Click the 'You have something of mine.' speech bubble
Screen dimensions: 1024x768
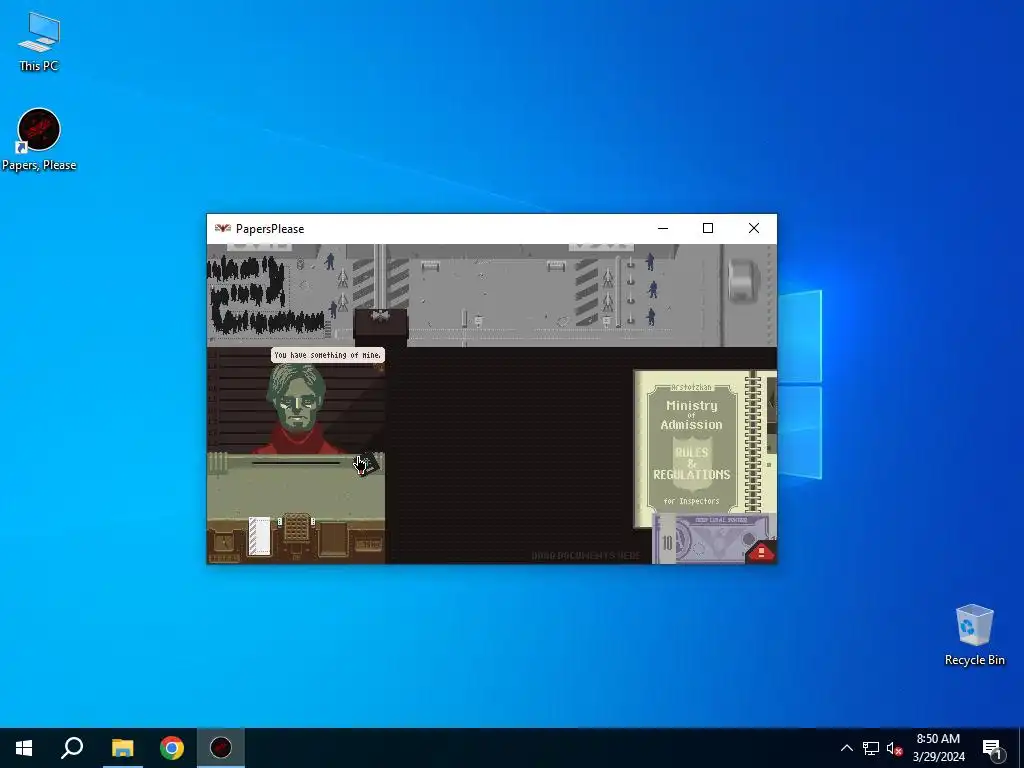tap(328, 355)
